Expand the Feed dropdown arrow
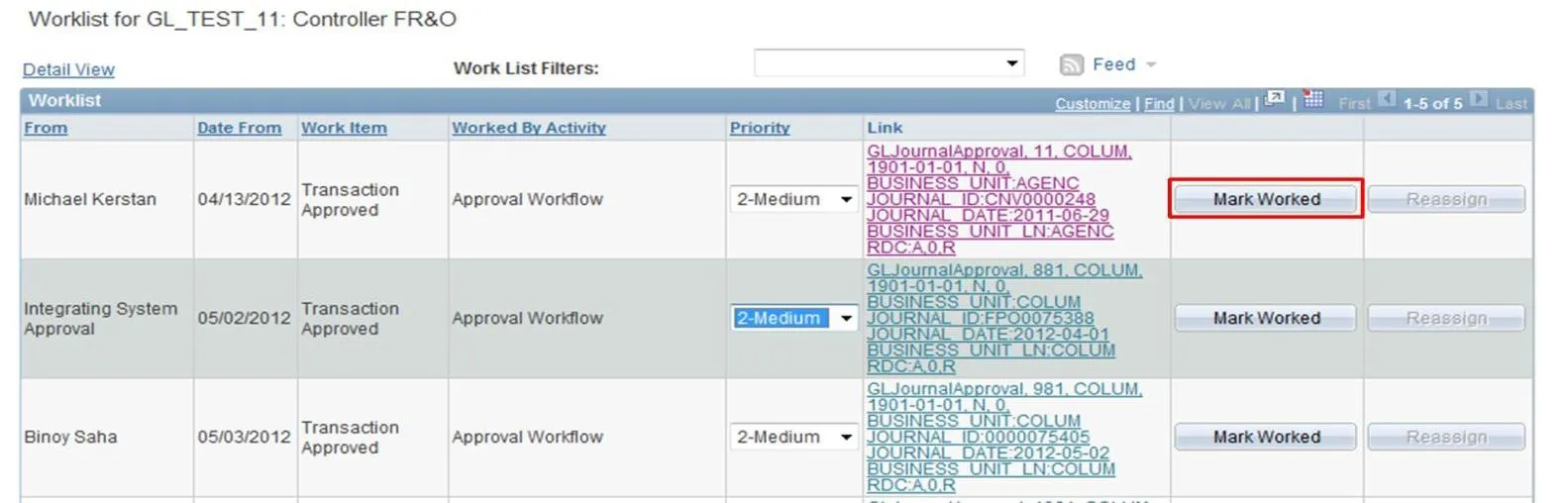Viewport: 1568px width, 503px height. (x=1151, y=64)
